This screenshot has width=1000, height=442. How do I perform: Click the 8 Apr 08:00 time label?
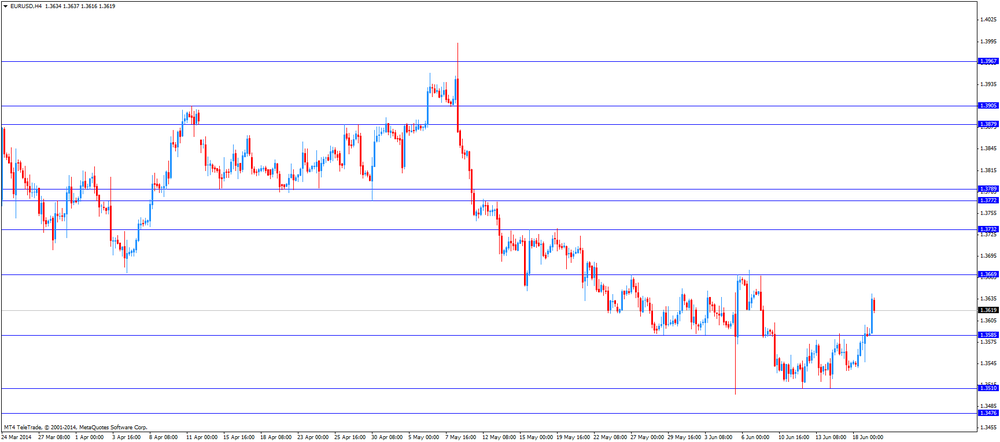coord(163,438)
